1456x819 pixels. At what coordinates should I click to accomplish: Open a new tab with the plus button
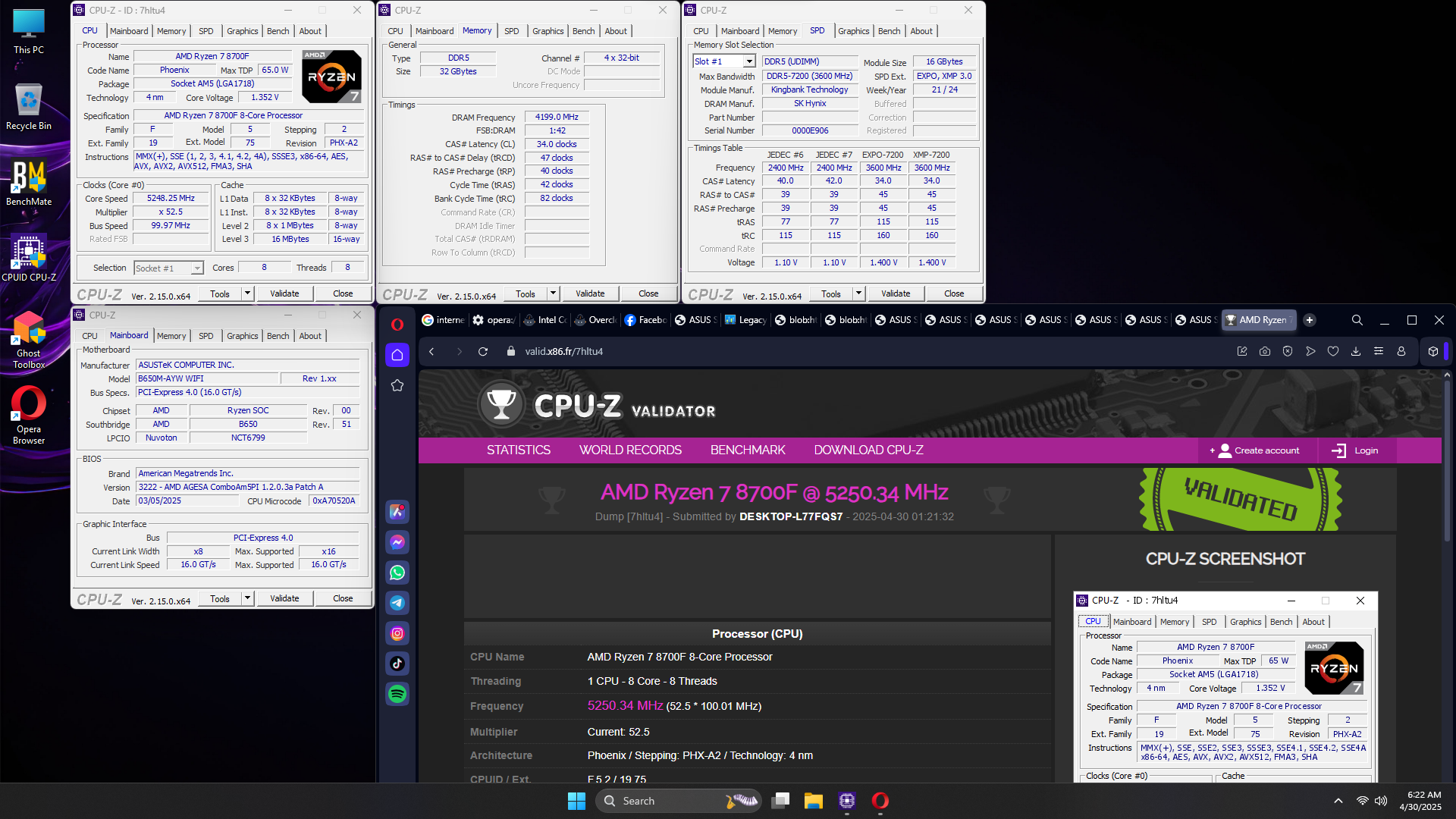(1310, 320)
